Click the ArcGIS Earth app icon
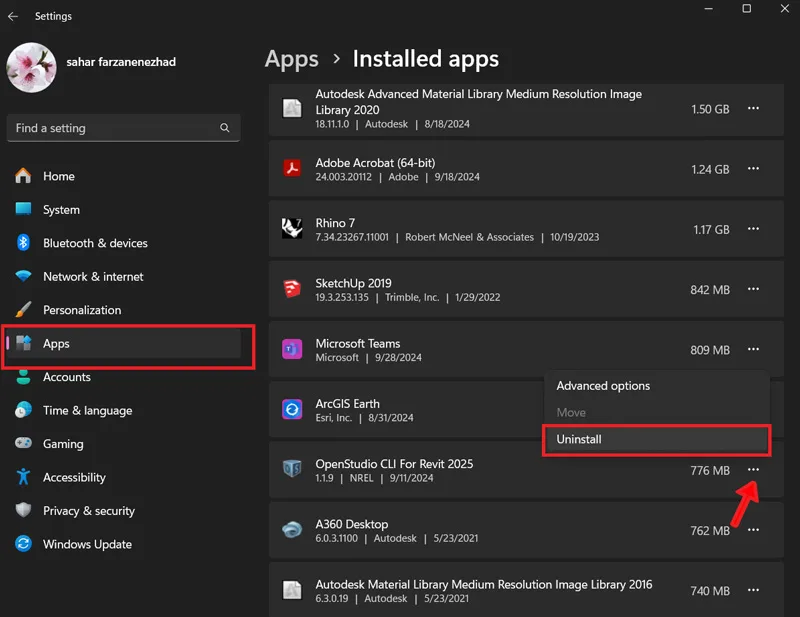 coord(292,409)
